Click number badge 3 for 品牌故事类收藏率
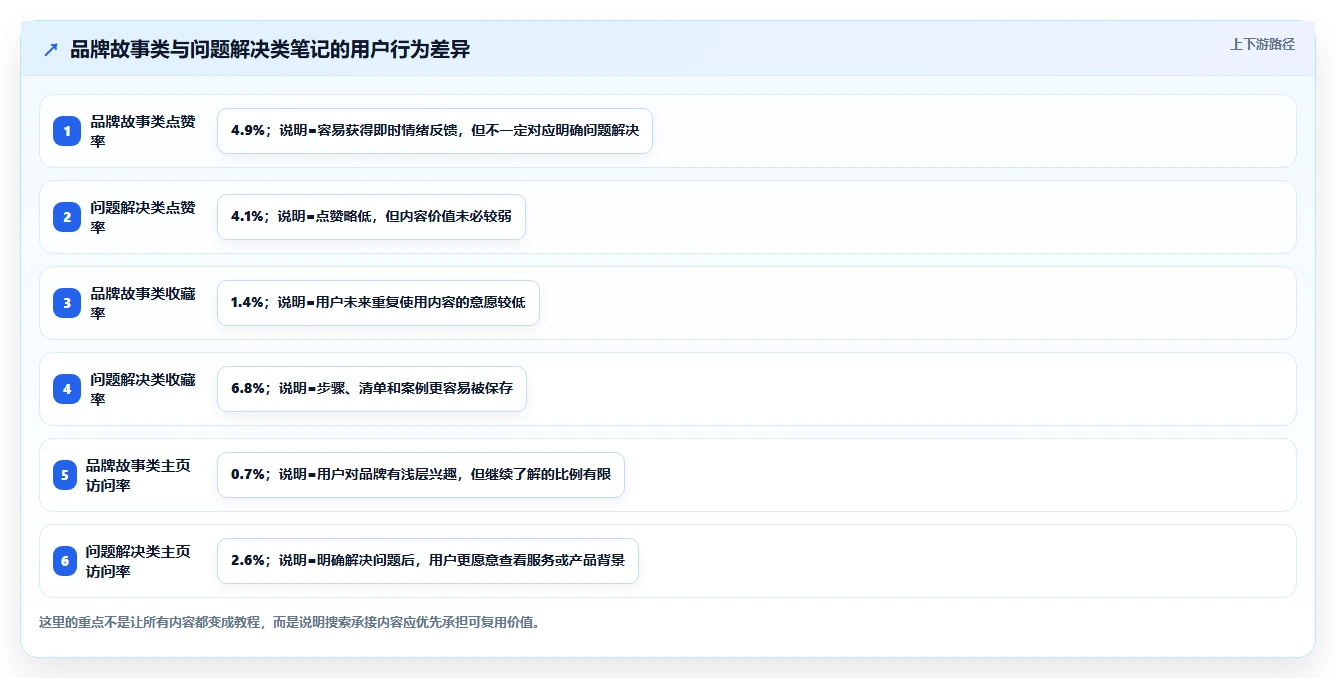This screenshot has height=678, width=1336. click(x=67, y=303)
